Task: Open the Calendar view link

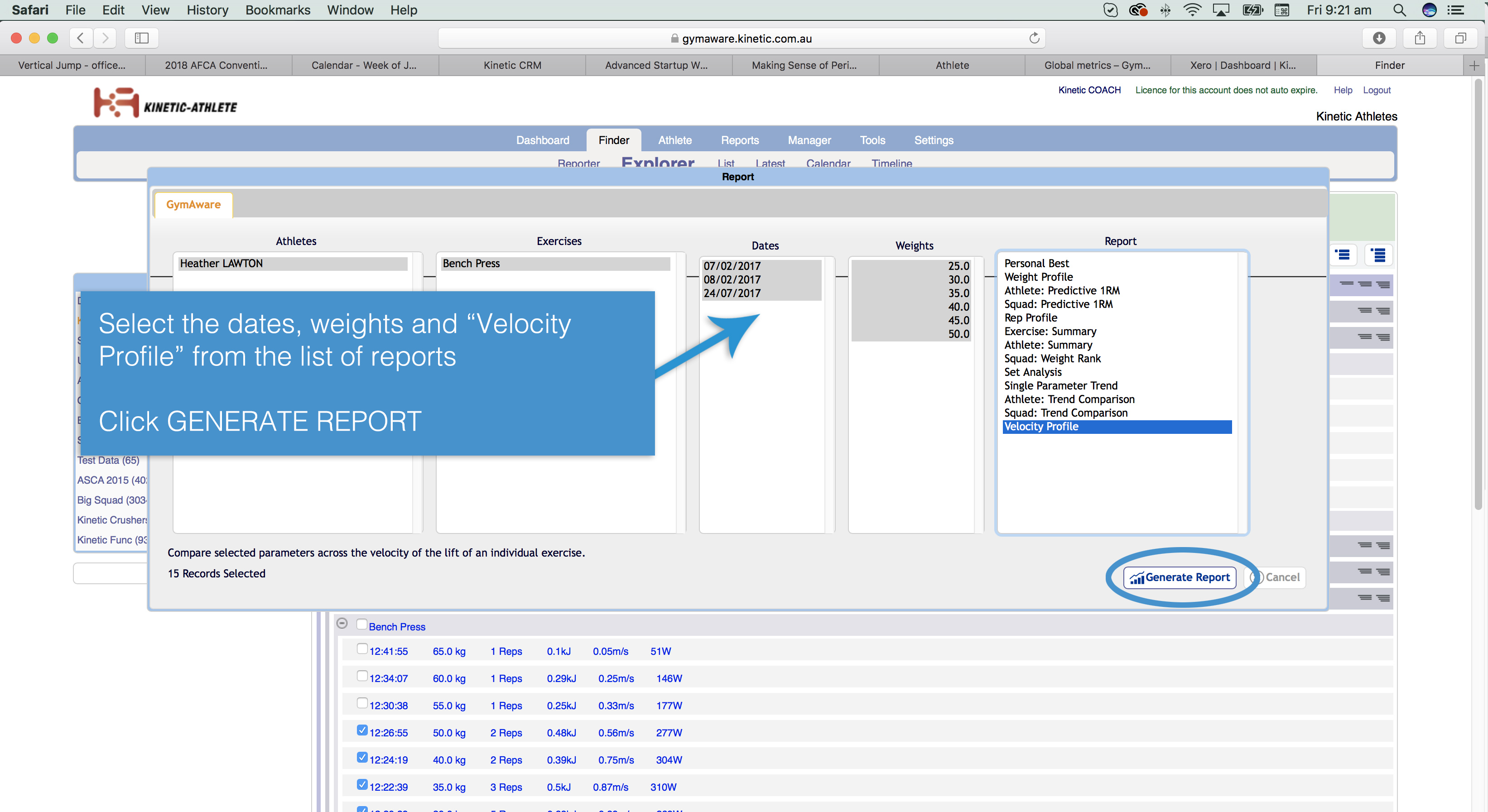Action: click(x=828, y=163)
